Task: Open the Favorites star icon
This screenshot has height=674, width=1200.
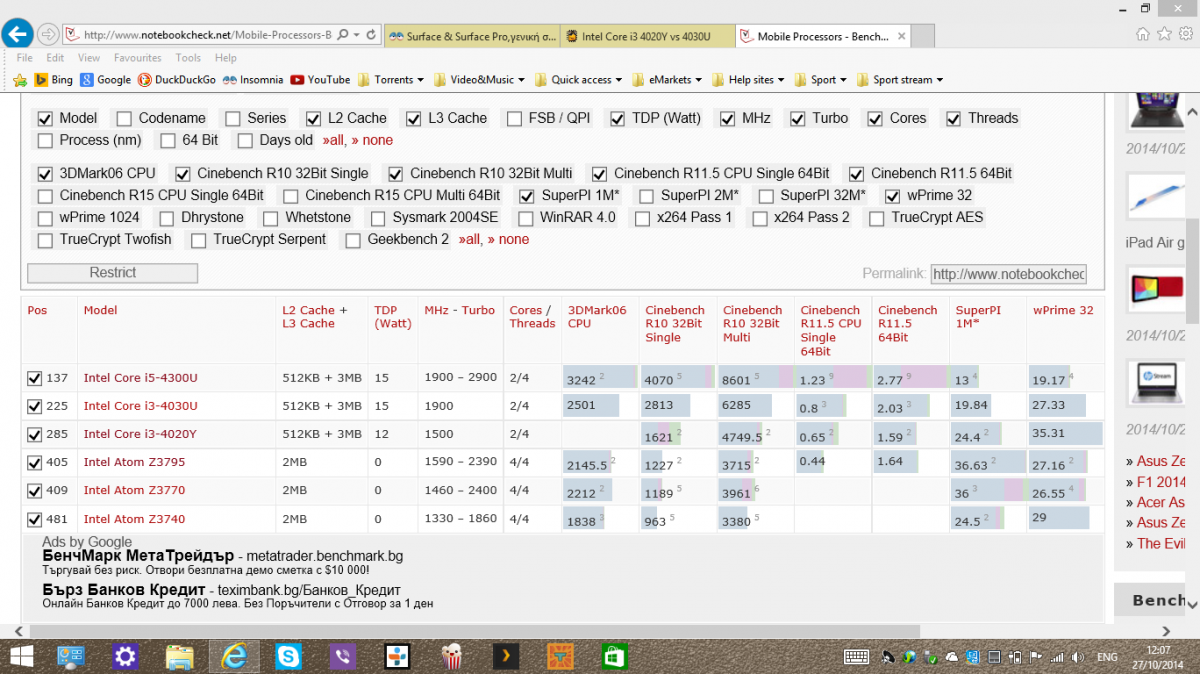Action: coord(1163,34)
